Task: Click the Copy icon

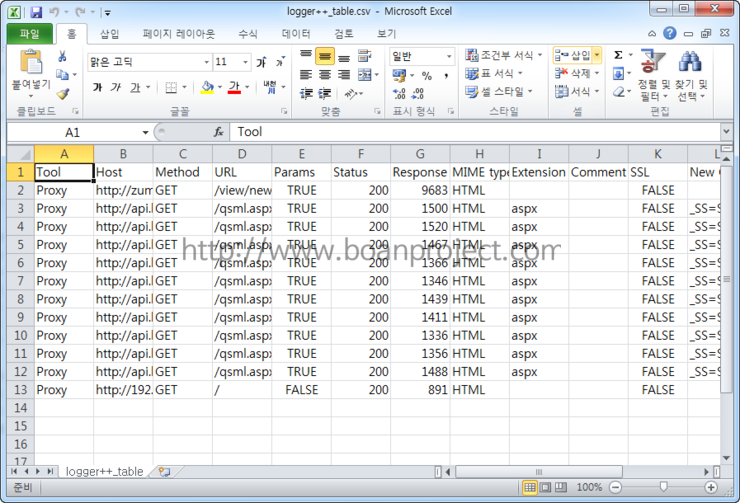Action: tap(62, 75)
